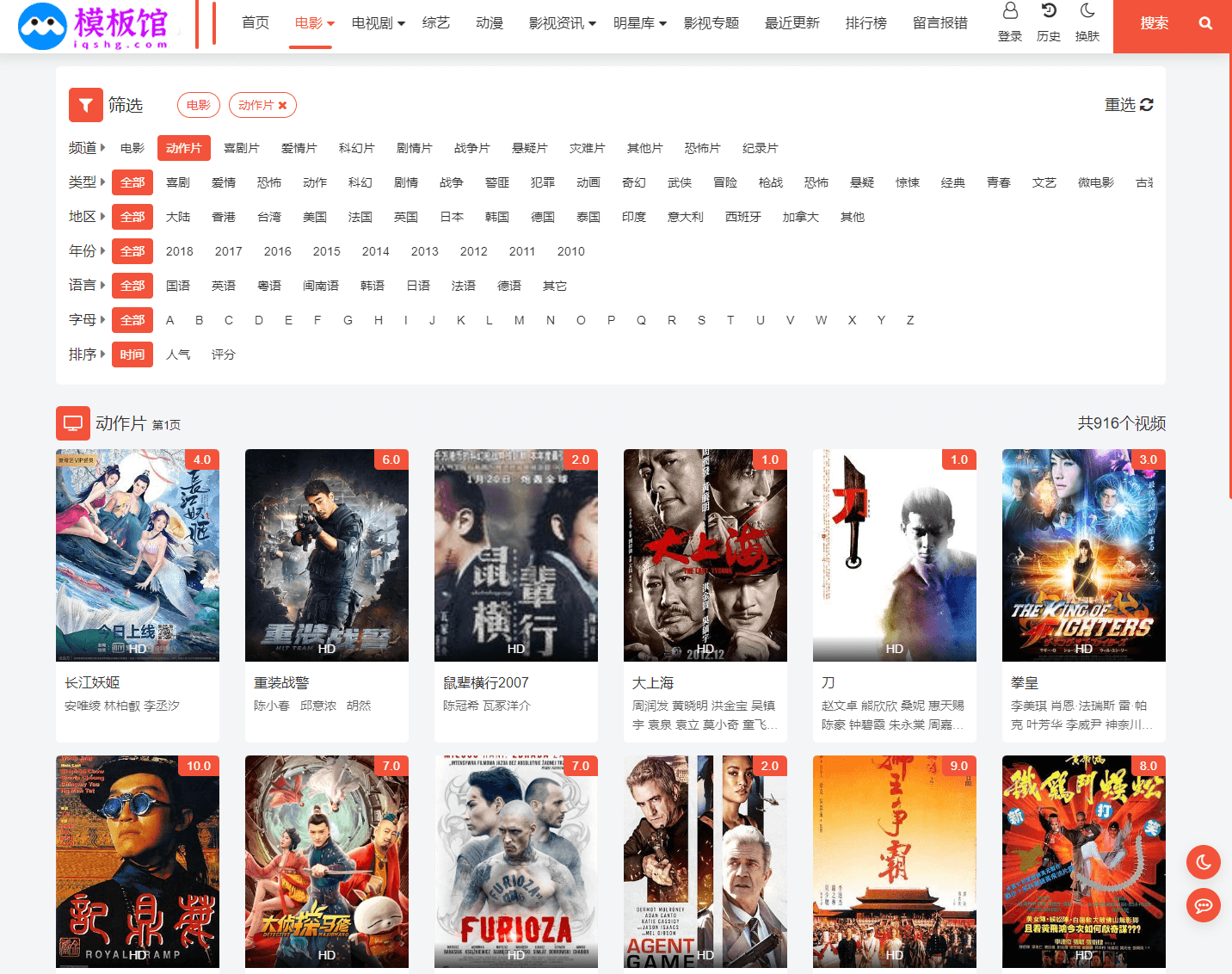The height and width of the screenshot is (974, 1232).
Task: Sort results by 评分
Action: pyautogui.click(x=224, y=354)
